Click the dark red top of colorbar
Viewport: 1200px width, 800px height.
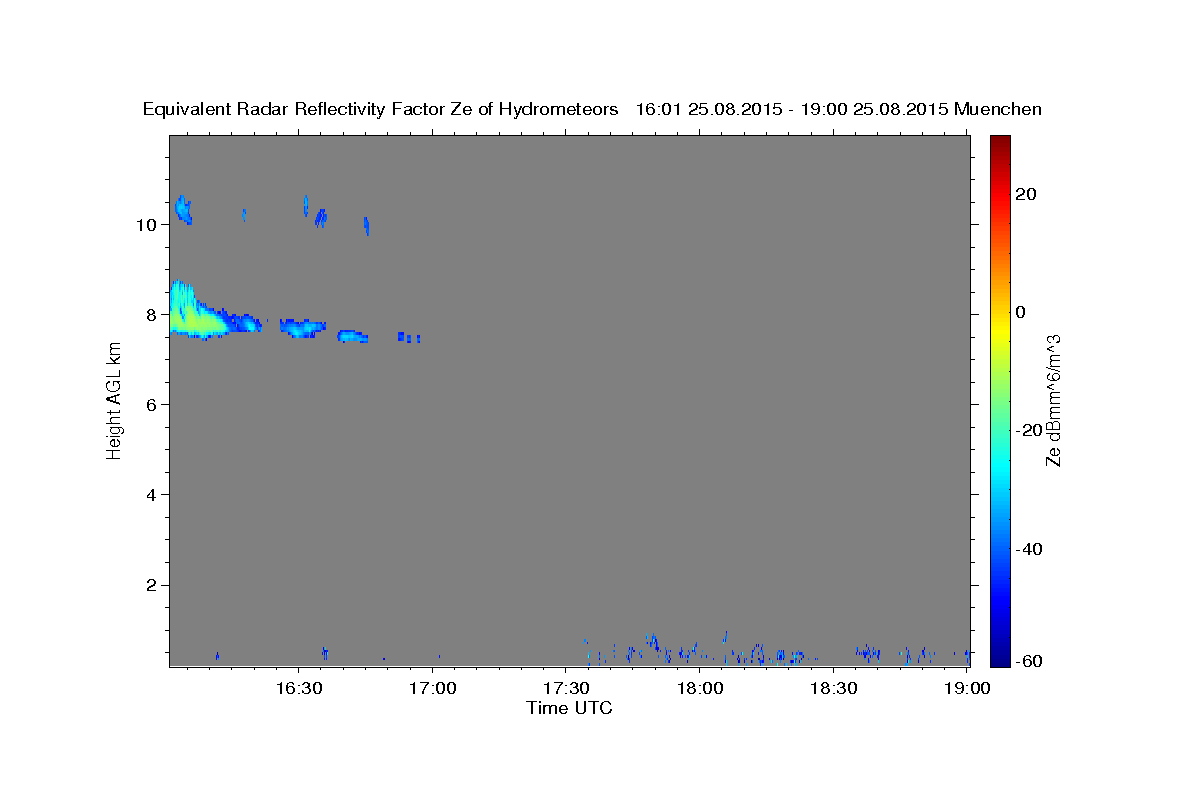(x=1000, y=142)
